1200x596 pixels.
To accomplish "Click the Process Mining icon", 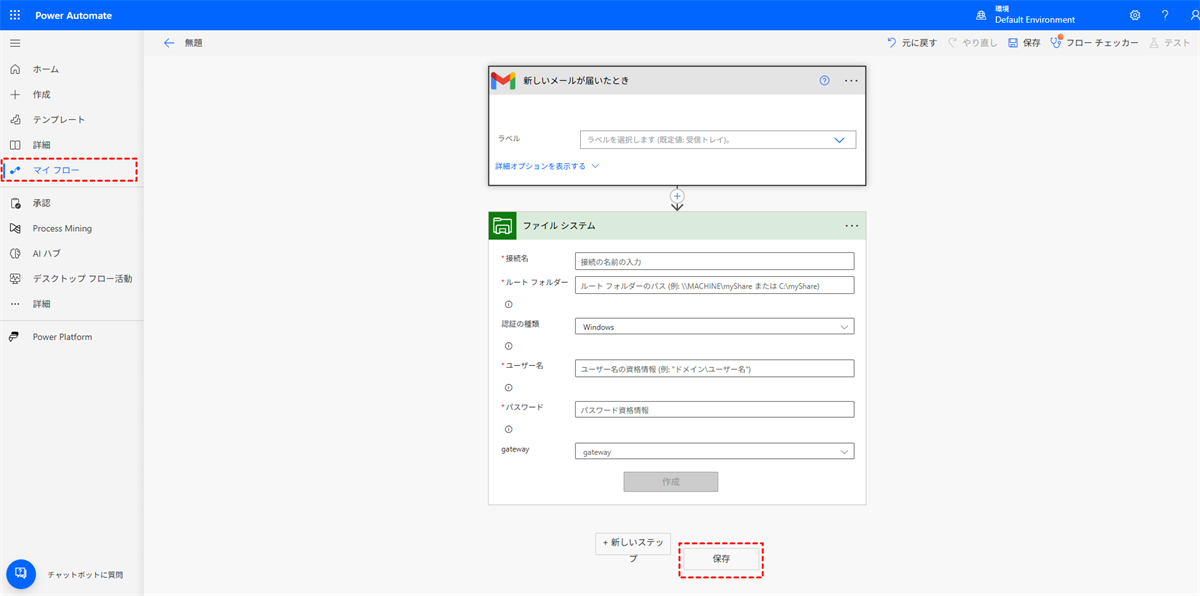I will point(15,228).
